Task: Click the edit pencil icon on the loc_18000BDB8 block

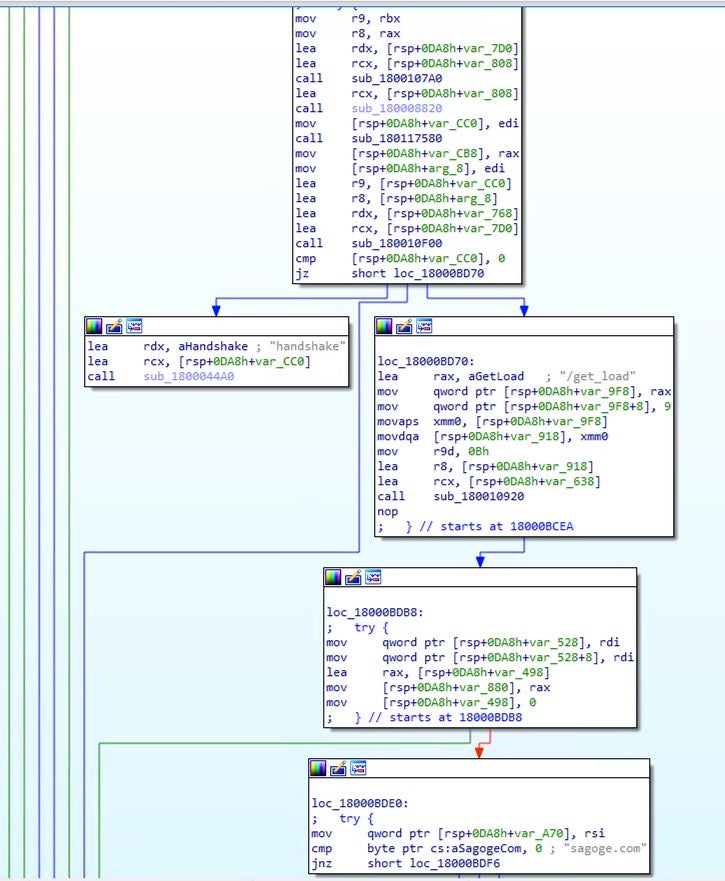Action: point(353,577)
